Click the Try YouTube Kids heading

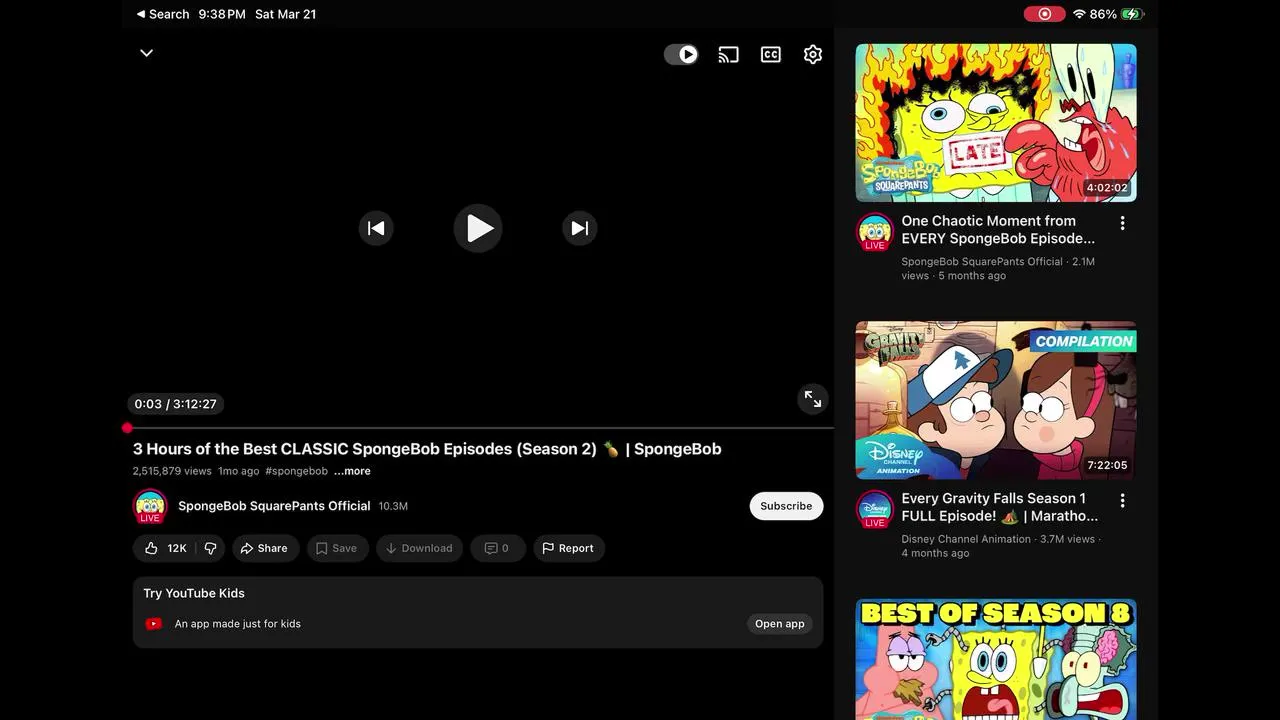tap(194, 593)
